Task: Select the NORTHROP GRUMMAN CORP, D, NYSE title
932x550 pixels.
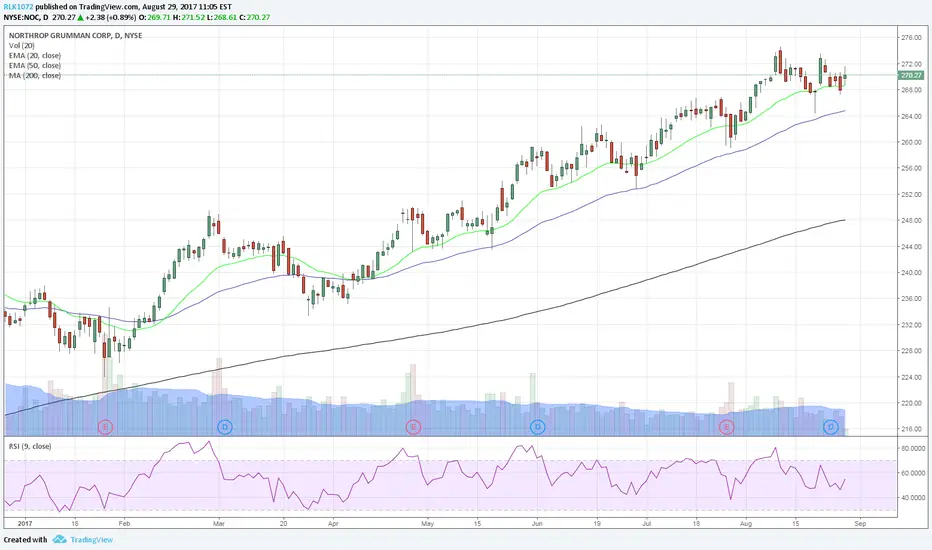Action: click(x=75, y=36)
